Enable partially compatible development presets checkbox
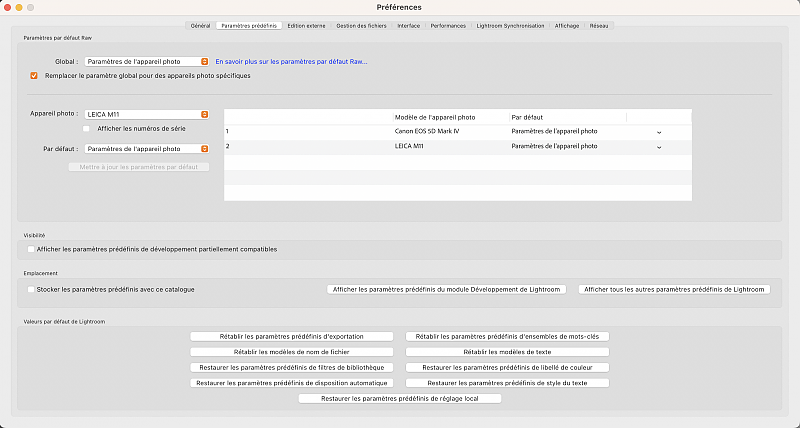 pyautogui.click(x=31, y=249)
